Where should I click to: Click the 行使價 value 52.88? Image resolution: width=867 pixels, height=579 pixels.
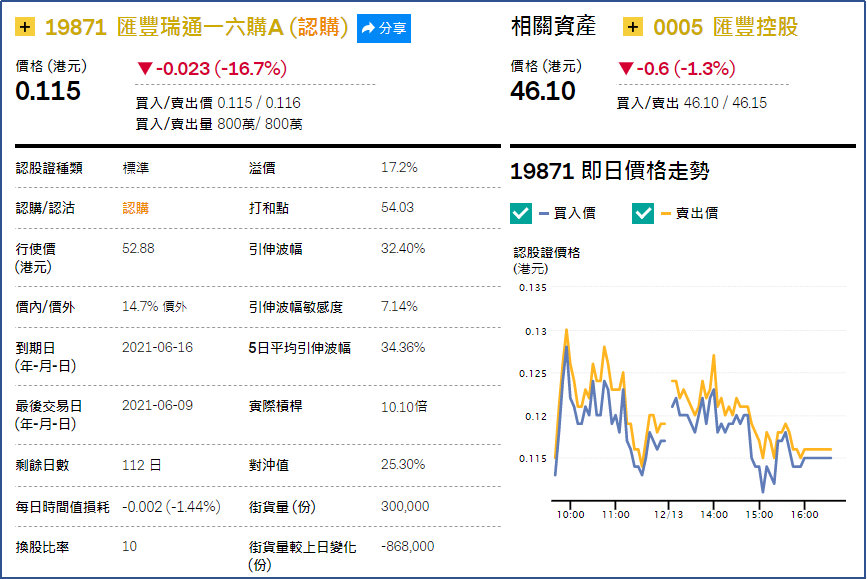138,248
